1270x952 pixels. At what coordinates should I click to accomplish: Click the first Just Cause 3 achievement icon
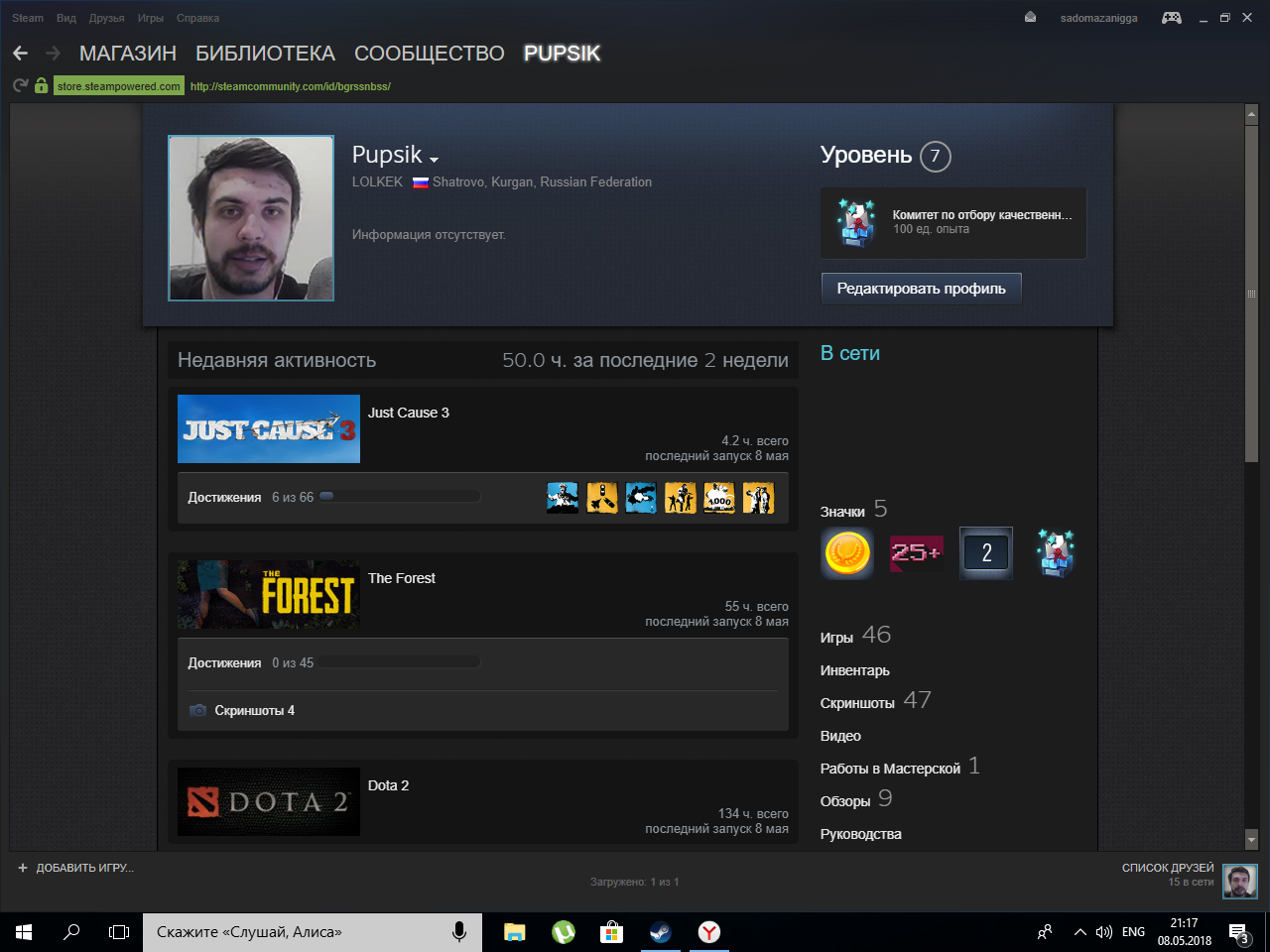click(x=563, y=497)
